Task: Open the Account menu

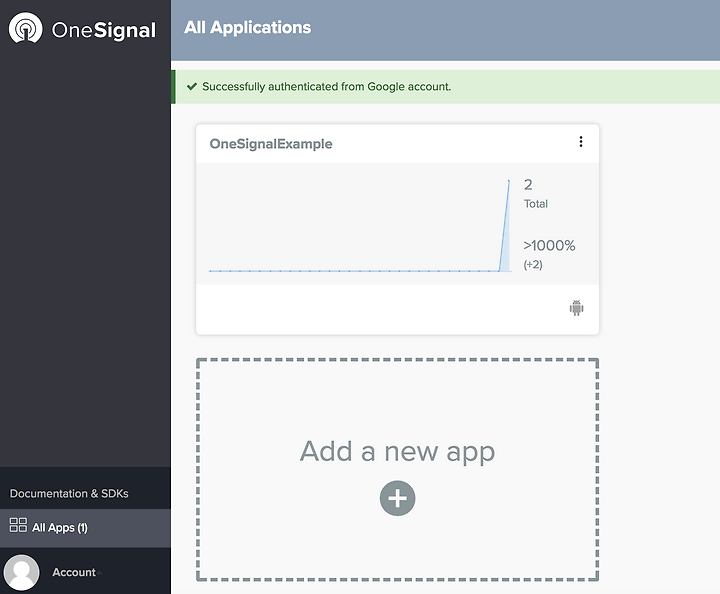Action: [x=74, y=572]
